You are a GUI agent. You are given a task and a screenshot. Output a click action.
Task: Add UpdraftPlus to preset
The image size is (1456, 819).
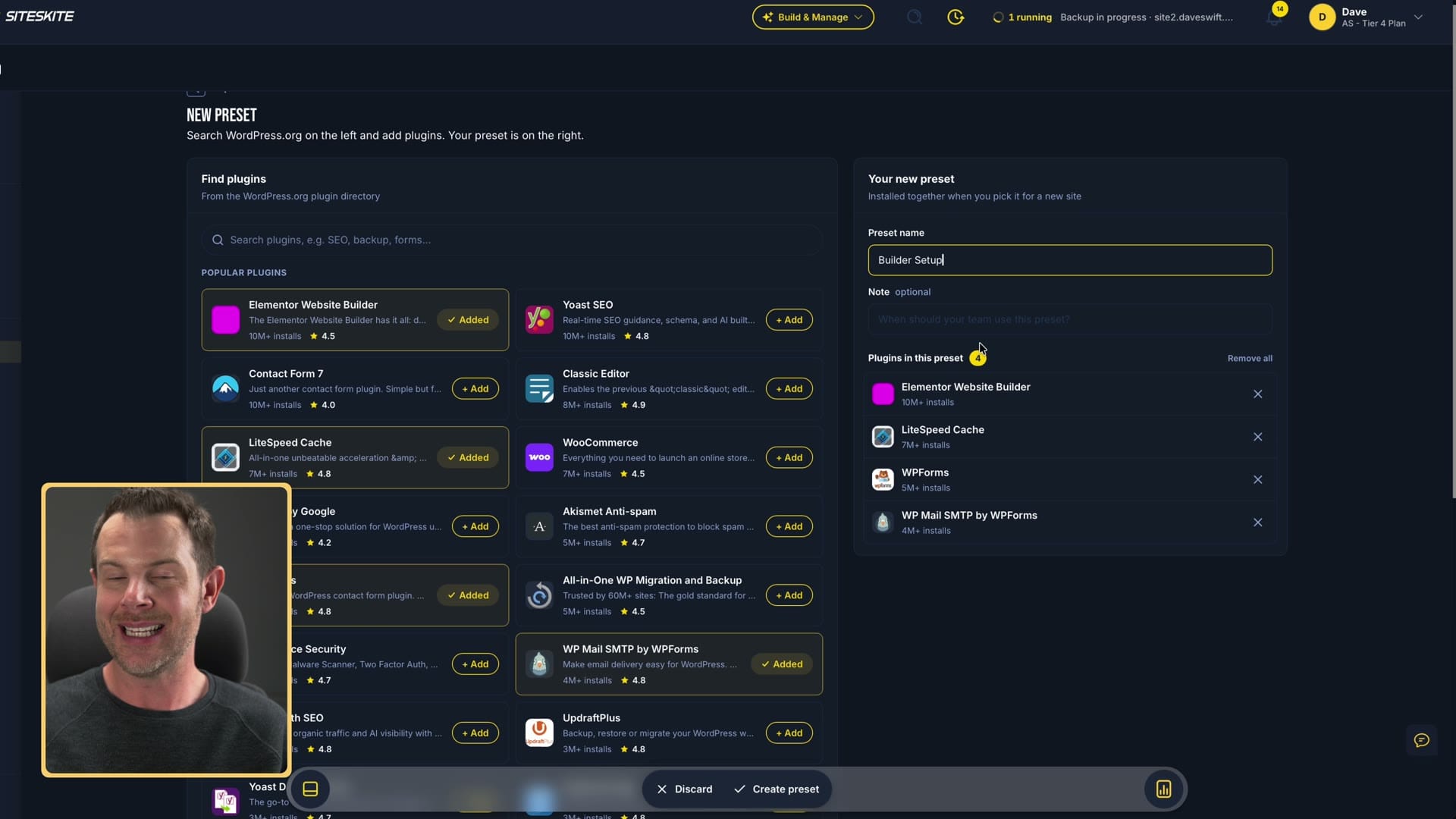pyautogui.click(x=789, y=733)
